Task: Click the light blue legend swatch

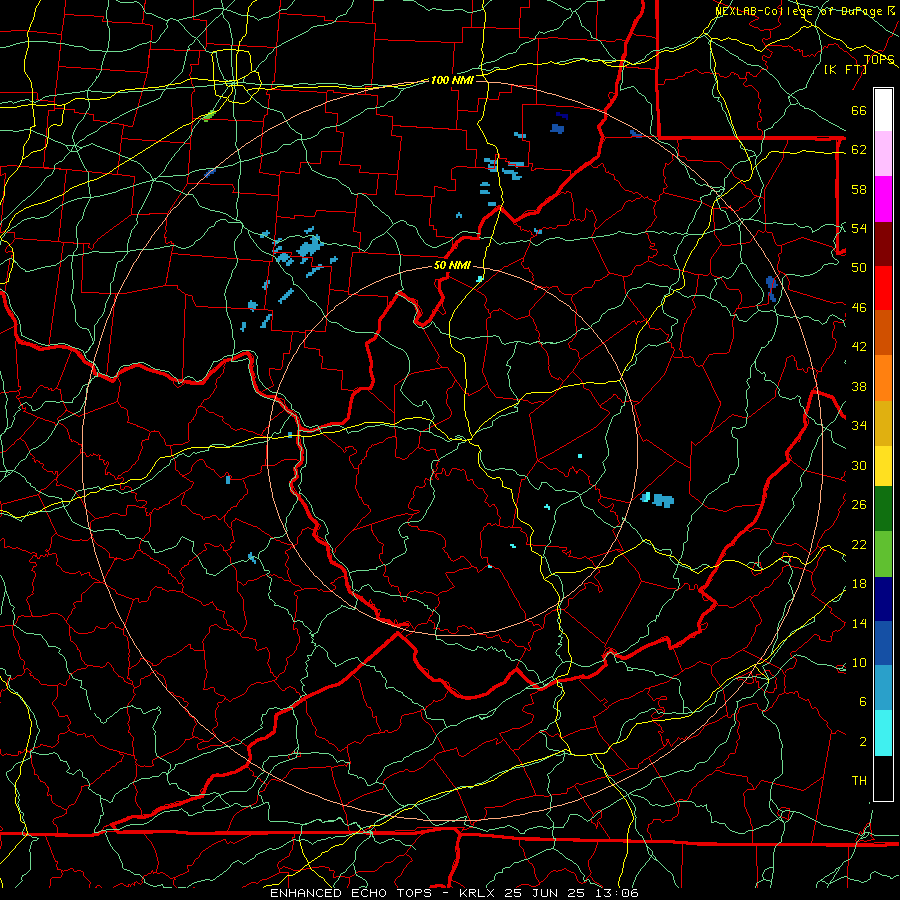Action: coord(883,688)
